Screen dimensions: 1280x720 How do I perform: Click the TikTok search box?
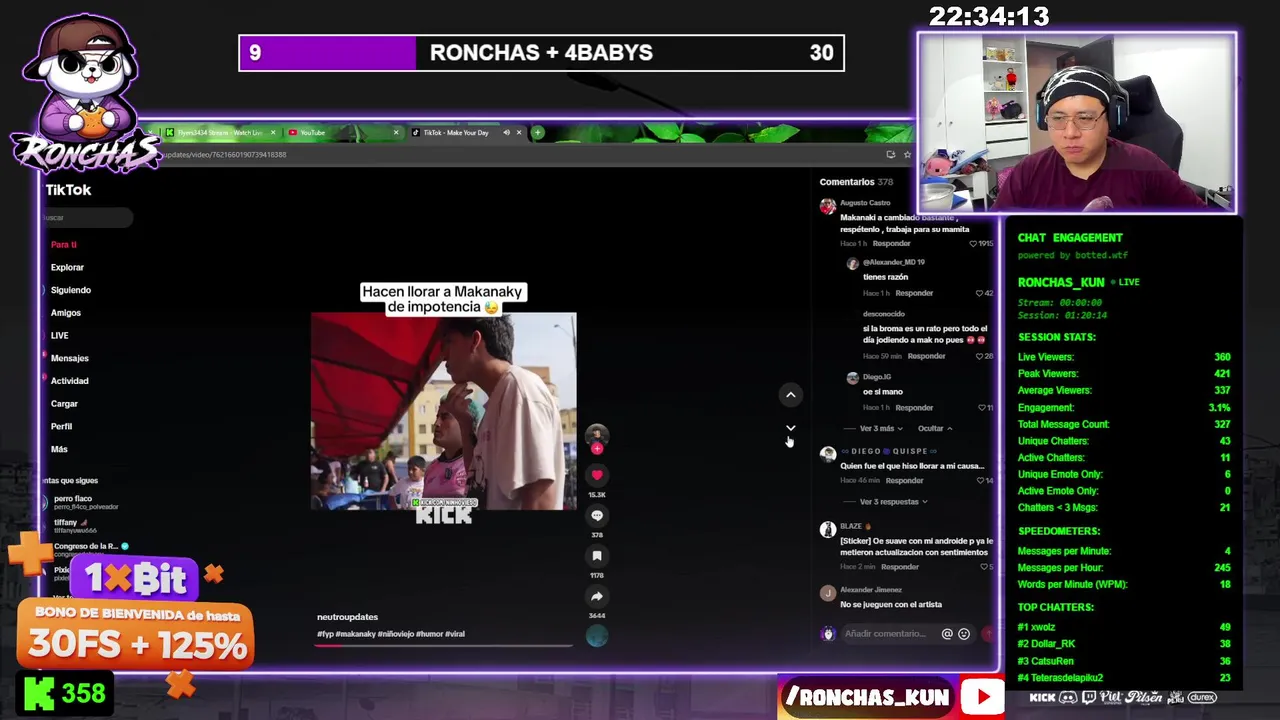point(87,217)
